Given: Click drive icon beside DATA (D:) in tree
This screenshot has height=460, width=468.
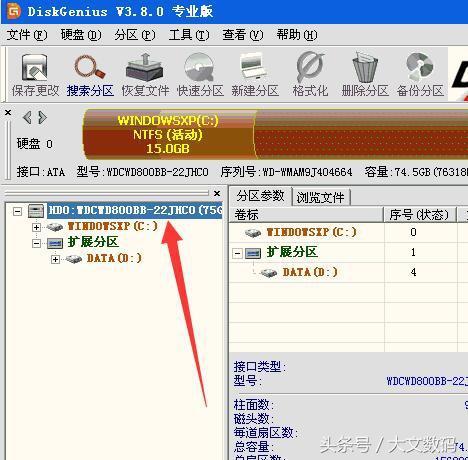Looking at the screenshot, I should point(74,259).
